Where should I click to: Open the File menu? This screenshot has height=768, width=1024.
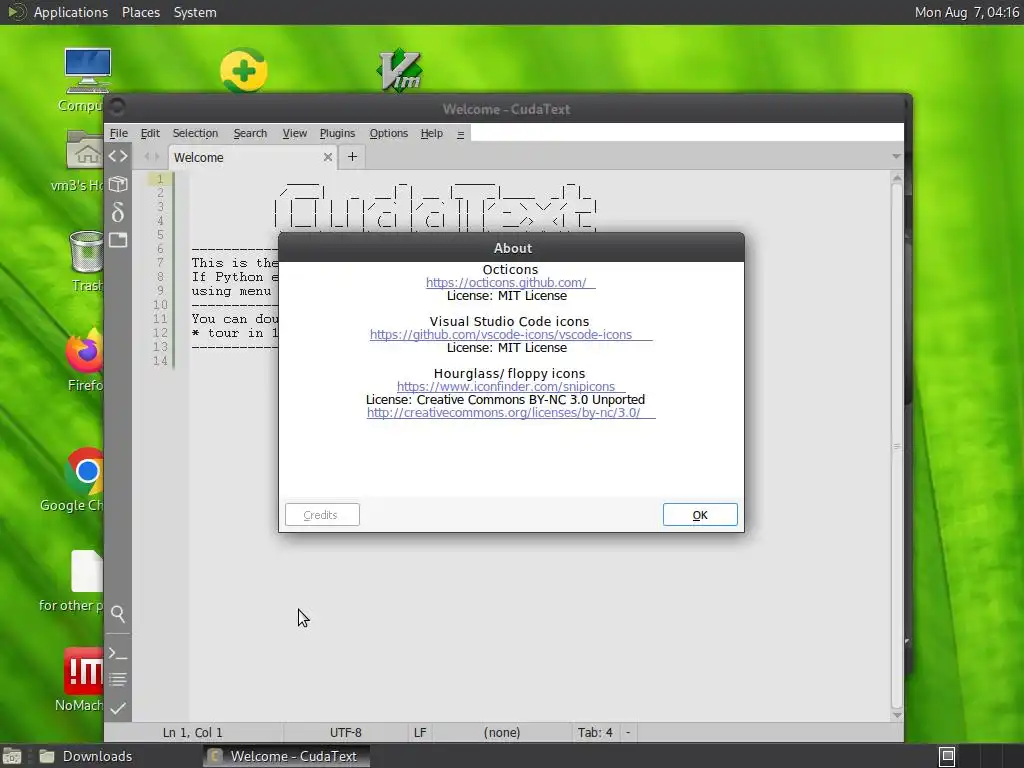click(x=119, y=133)
